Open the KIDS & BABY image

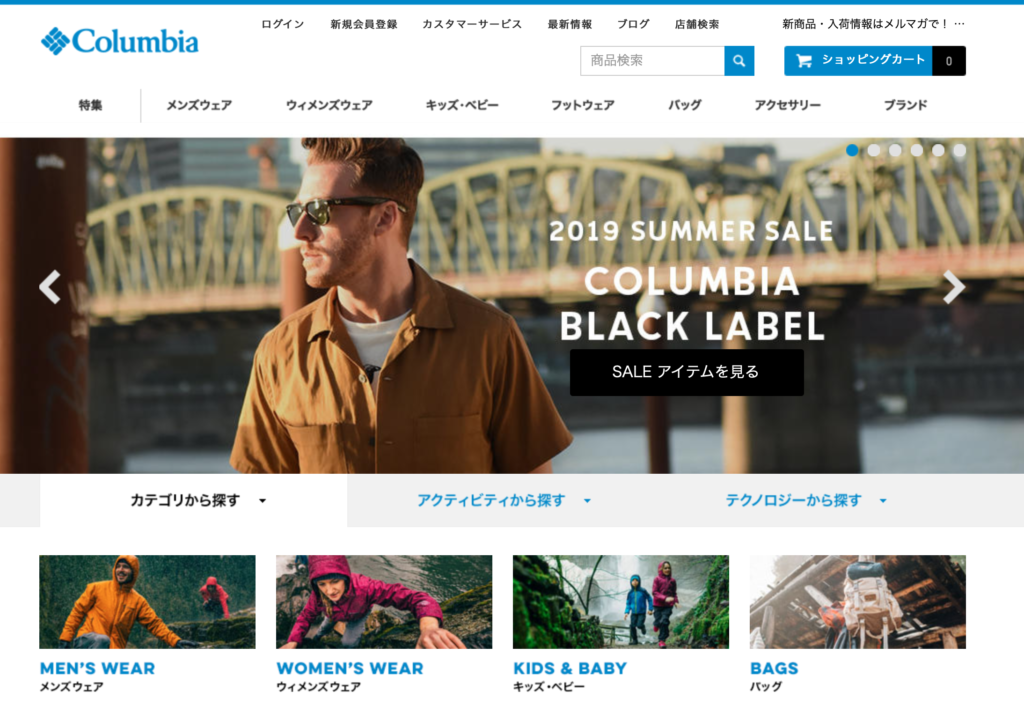[621, 602]
